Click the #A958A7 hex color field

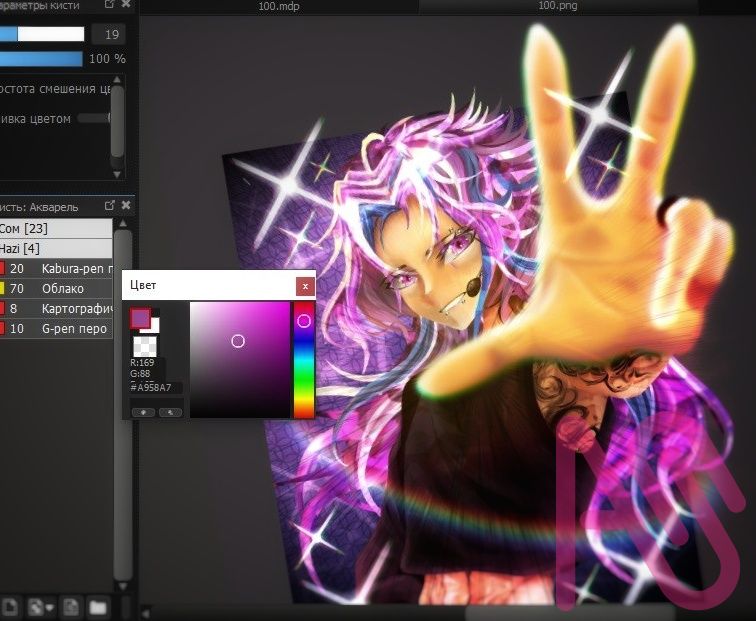(155, 388)
